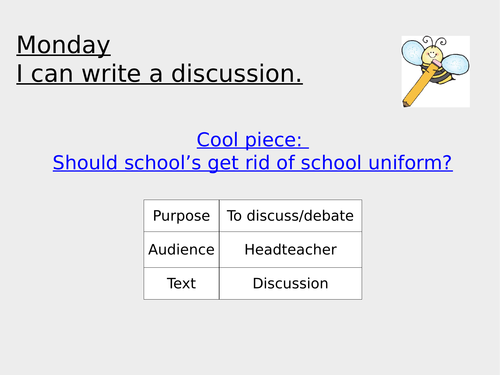500x375 pixels.
Task: Click the bee's right blue wing
Action: pyautogui.click(x=455, y=65)
